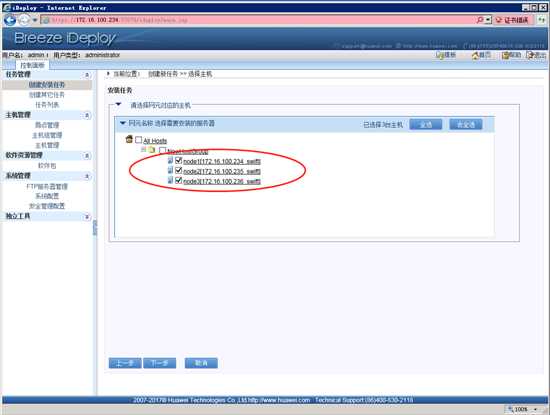
Task: Open the 控制面板 tab
Action: [x=32, y=65]
